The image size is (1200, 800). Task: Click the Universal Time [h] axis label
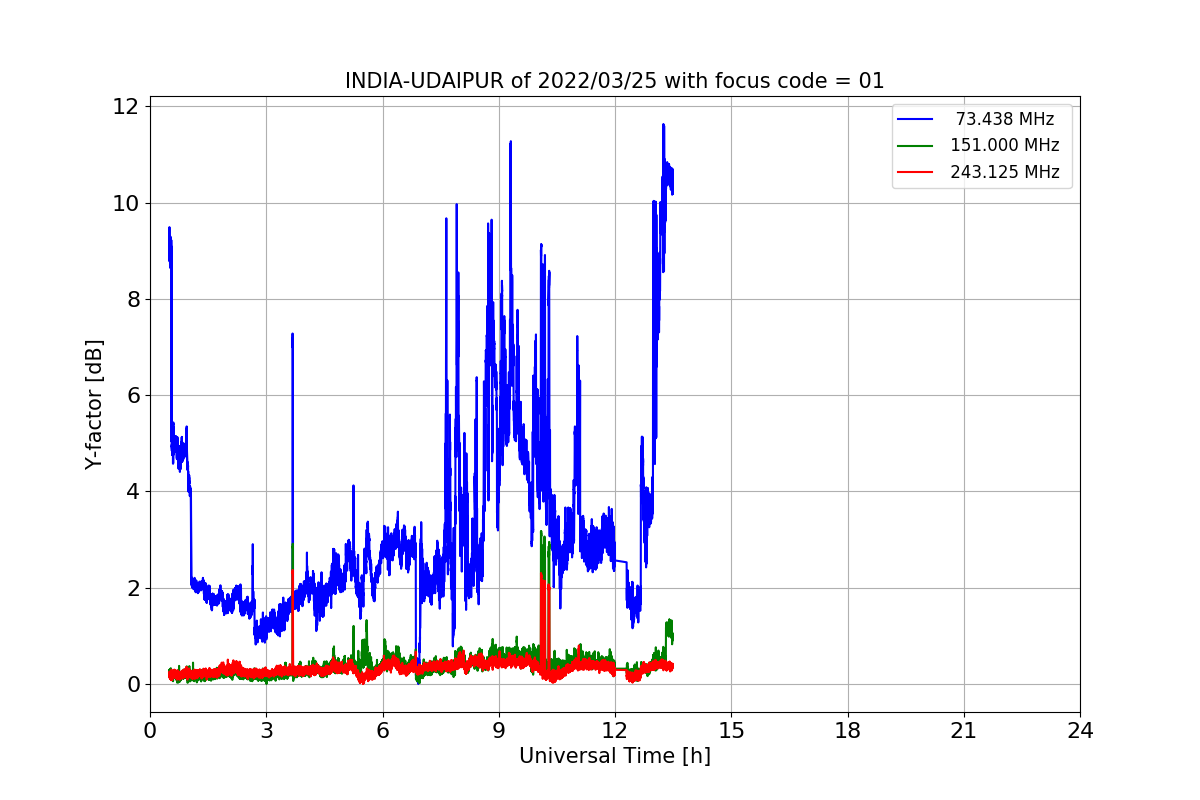[x=615, y=756]
